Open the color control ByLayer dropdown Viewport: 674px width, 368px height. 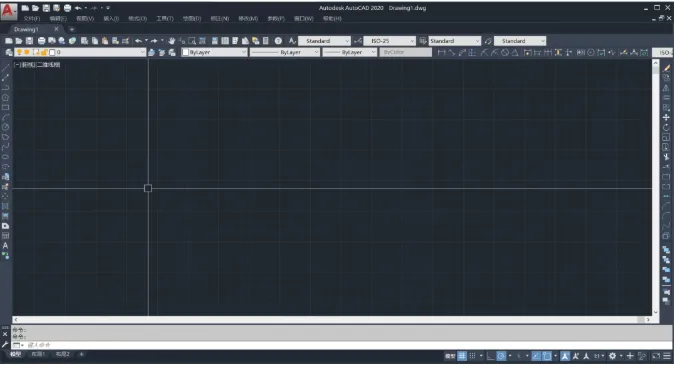point(214,52)
